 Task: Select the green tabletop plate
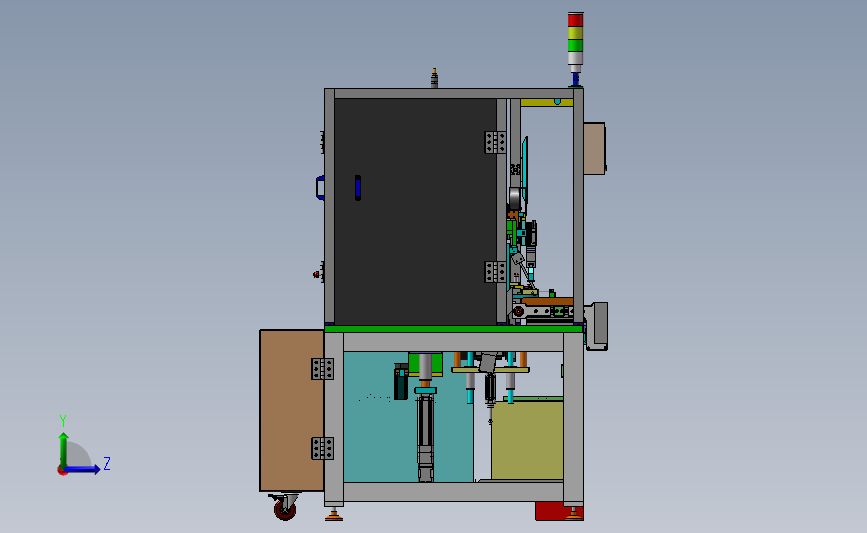(453, 329)
